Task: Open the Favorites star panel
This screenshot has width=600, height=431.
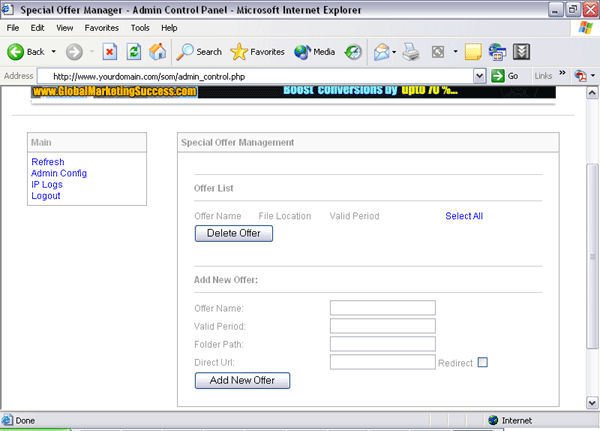Action: pos(257,51)
